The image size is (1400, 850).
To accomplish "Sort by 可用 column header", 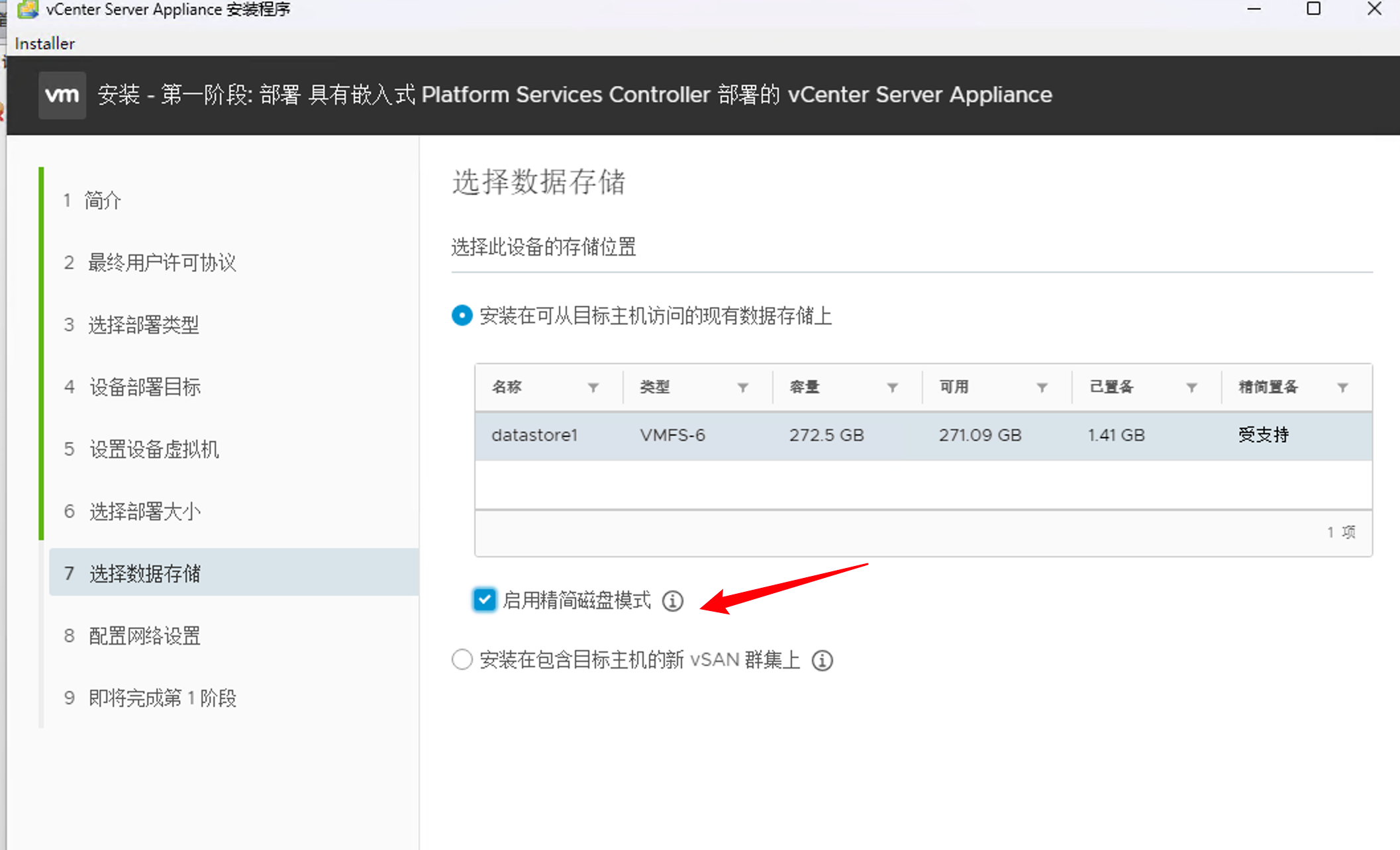I will [x=954, y=387].
